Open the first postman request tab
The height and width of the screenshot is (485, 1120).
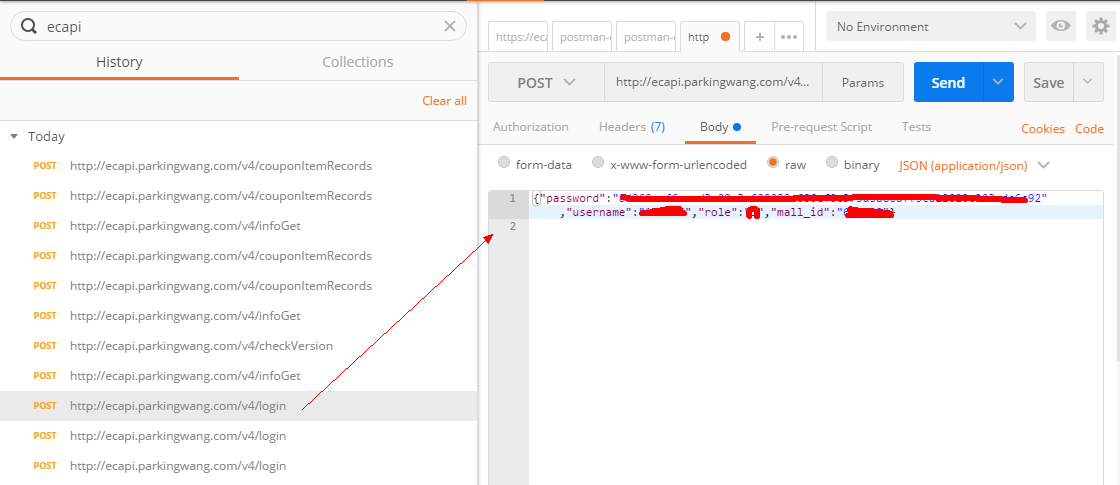point(581,37)
